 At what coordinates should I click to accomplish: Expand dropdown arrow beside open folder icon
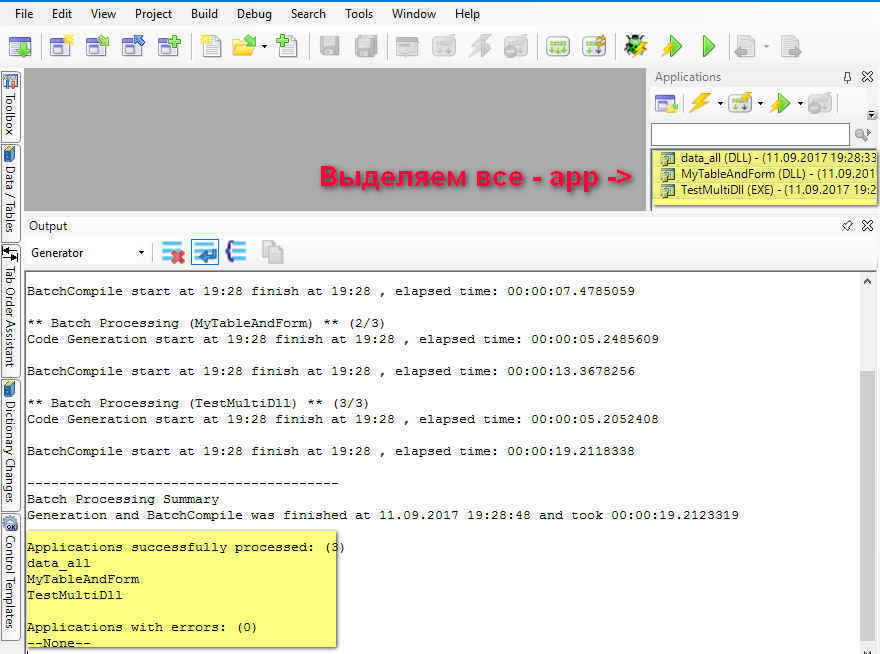click(x=264, y=46)
